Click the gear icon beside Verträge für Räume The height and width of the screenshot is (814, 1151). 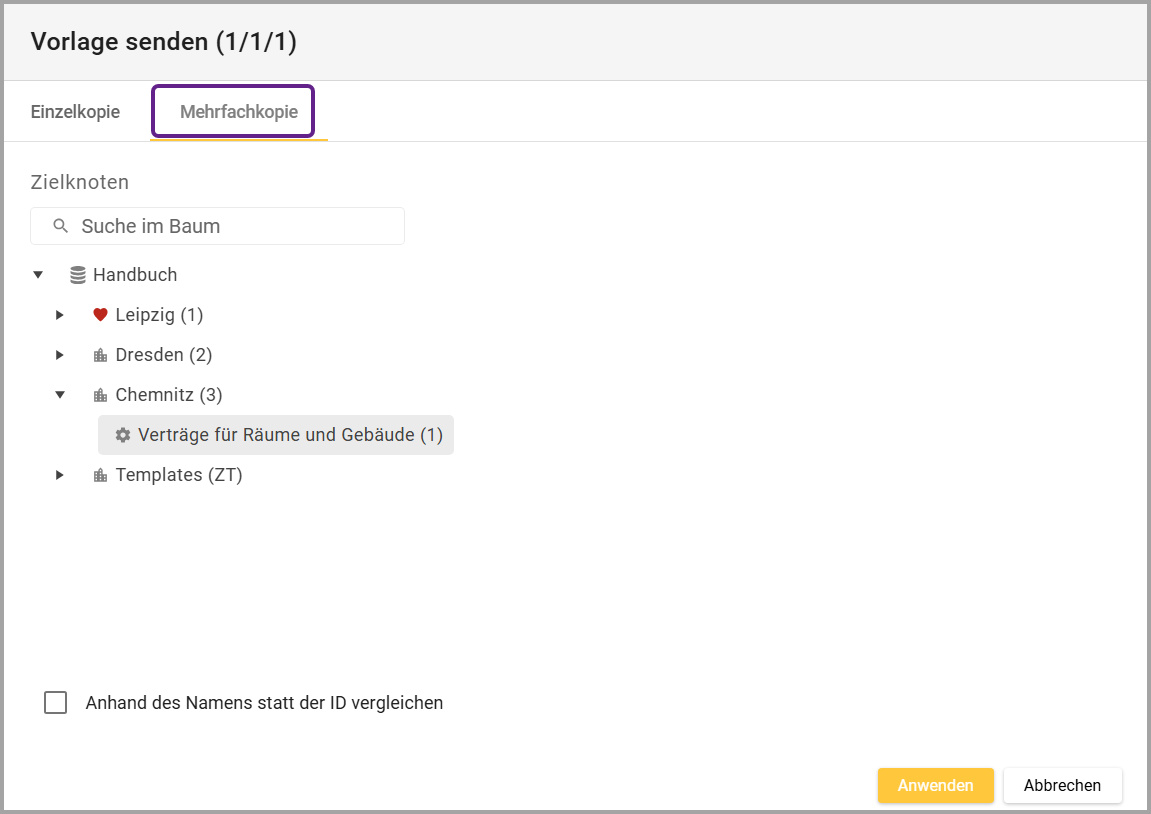(x=123, y=435)
